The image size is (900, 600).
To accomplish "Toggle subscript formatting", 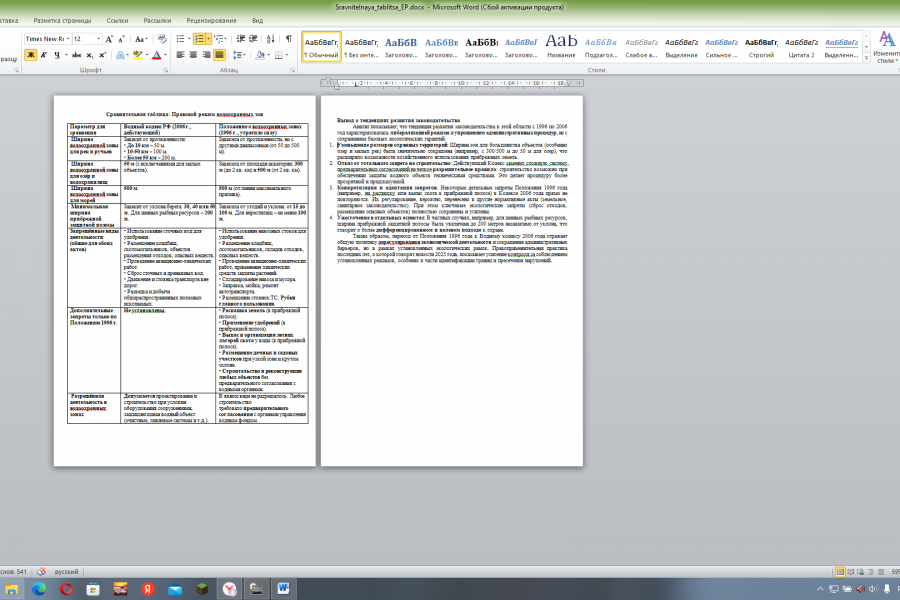I will pos(90,55).
